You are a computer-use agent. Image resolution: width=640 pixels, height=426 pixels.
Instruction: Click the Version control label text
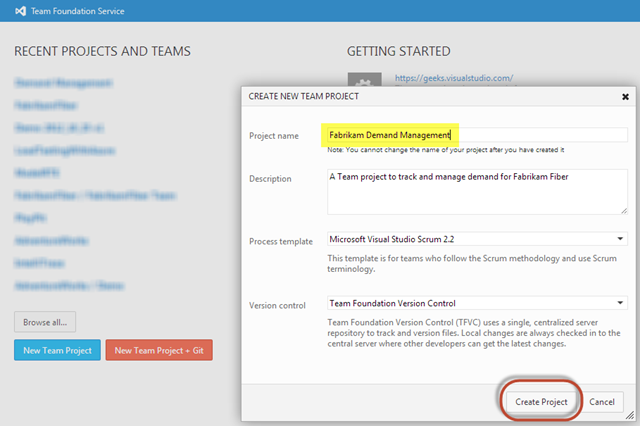pyautogui.click(x=277, y=306)
